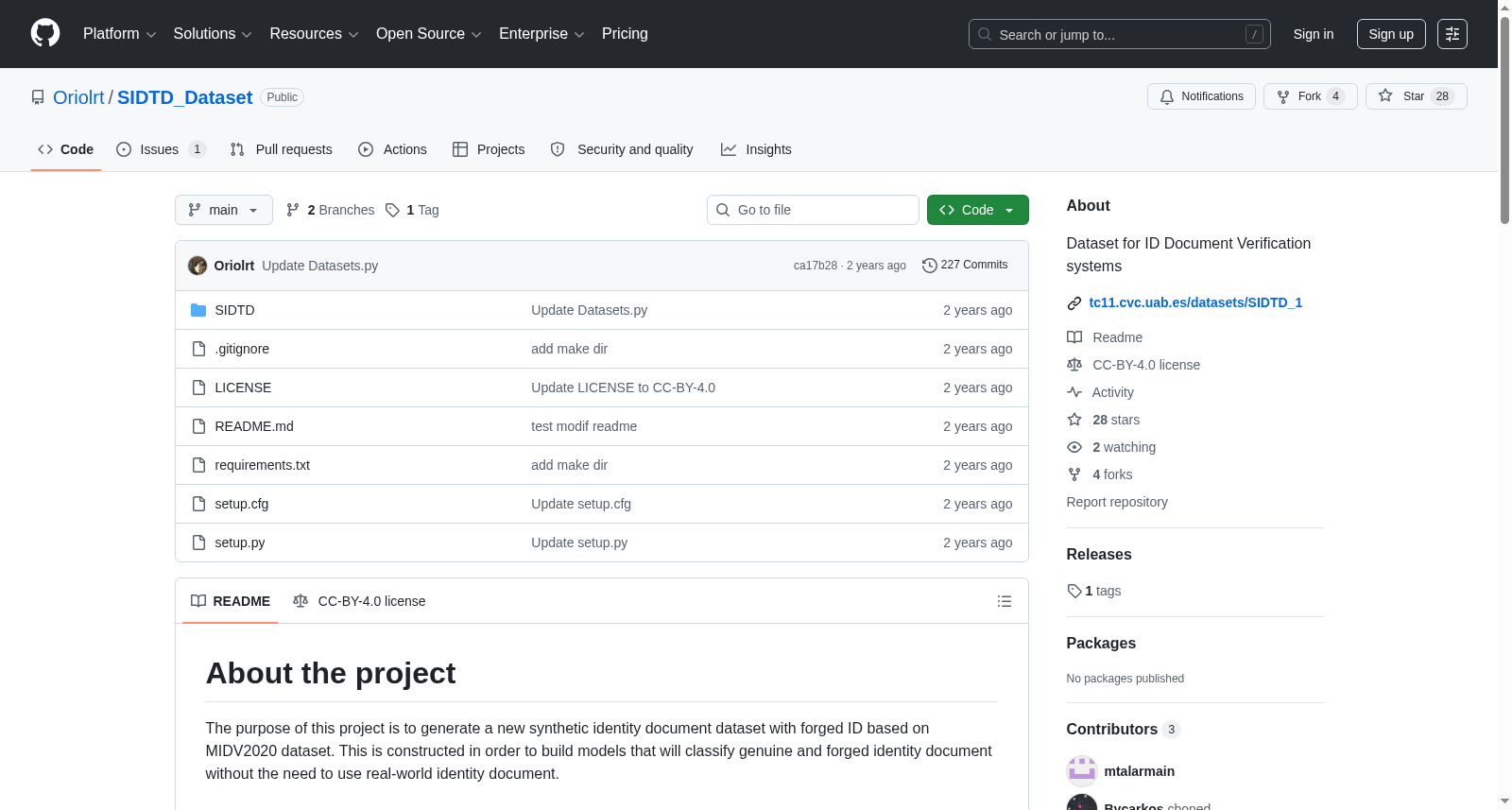Switch to the Code tab
The width and height of the screenshot is (1512, 810).
(x=66, y=149)
